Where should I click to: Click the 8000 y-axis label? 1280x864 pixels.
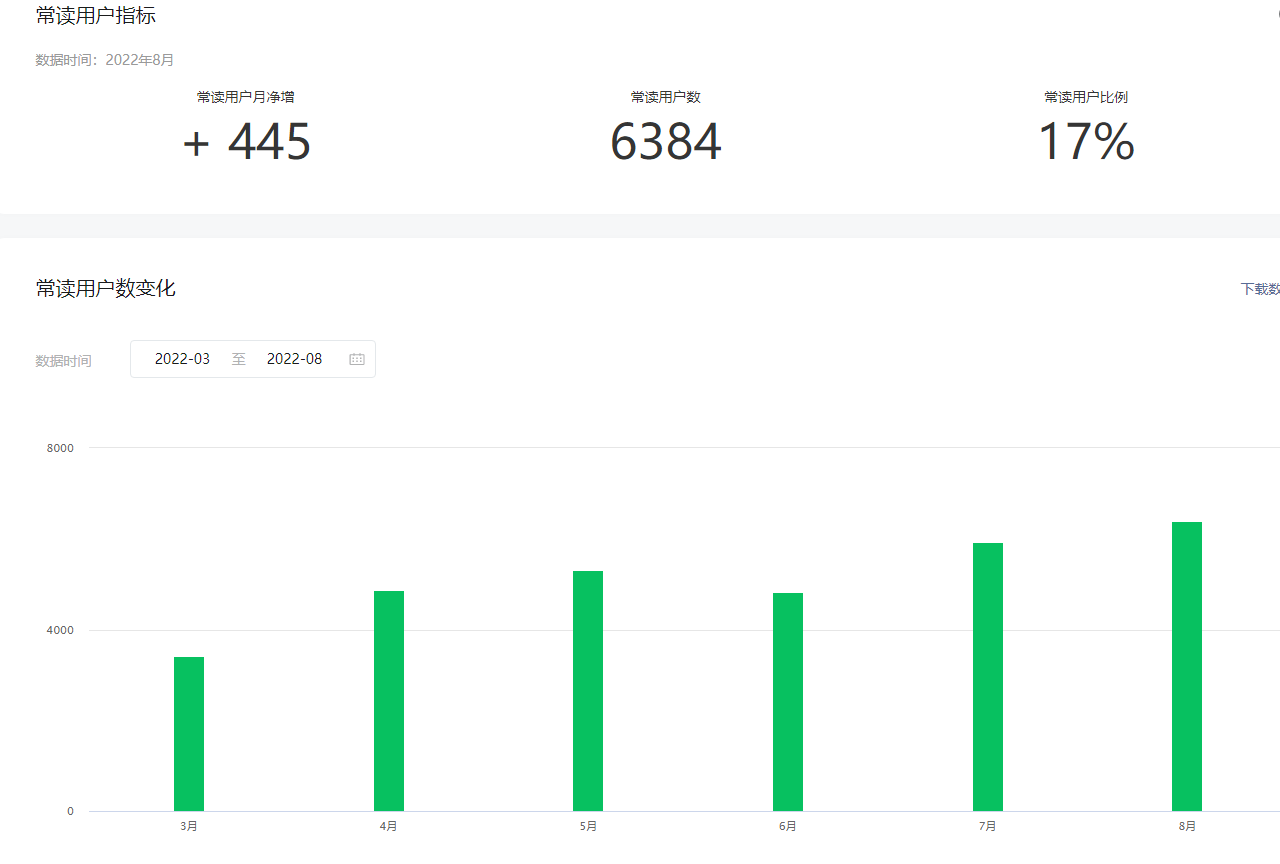[60, 448]
